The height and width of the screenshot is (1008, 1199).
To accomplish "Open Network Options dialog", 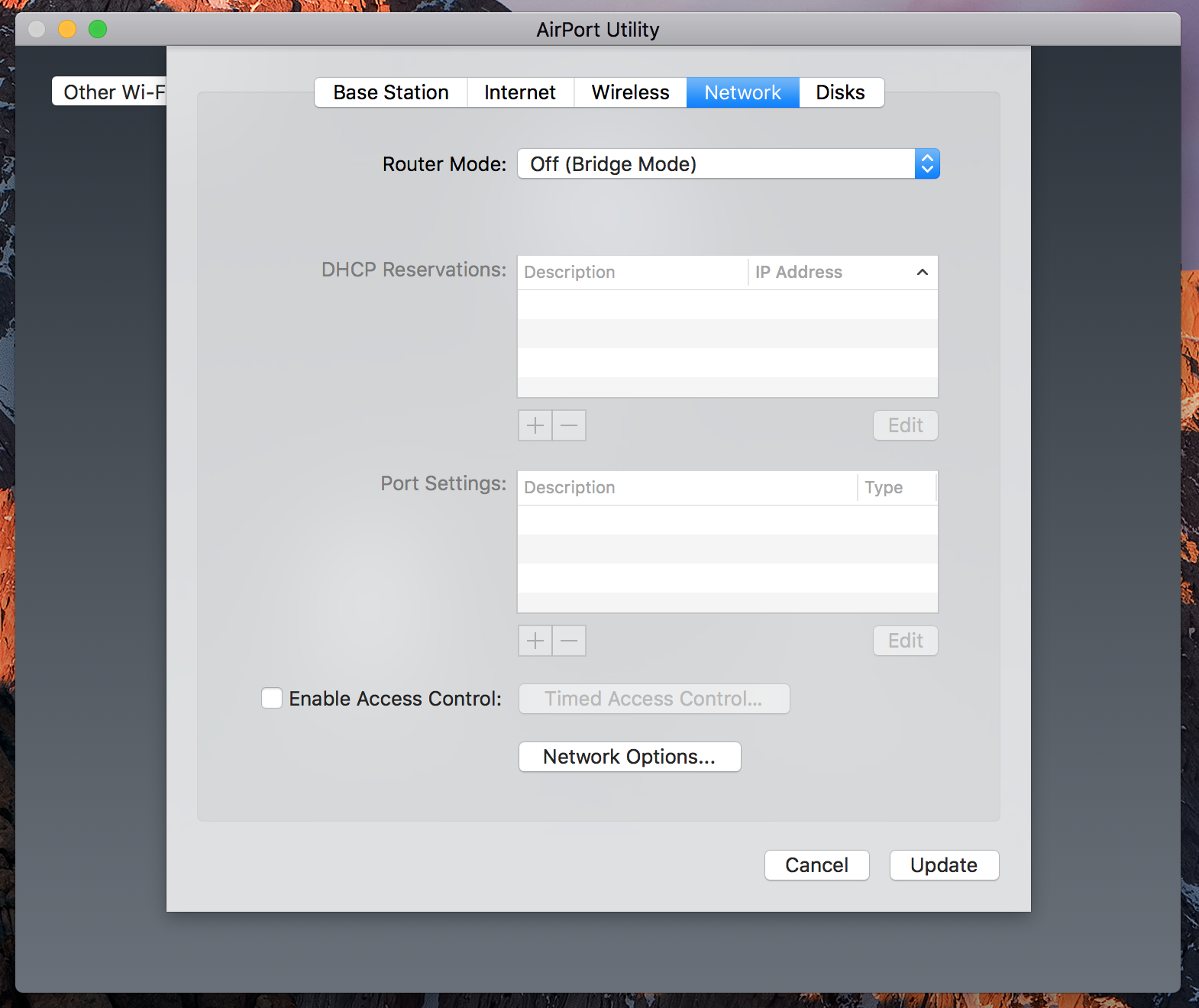I will (x=629, y=757).
